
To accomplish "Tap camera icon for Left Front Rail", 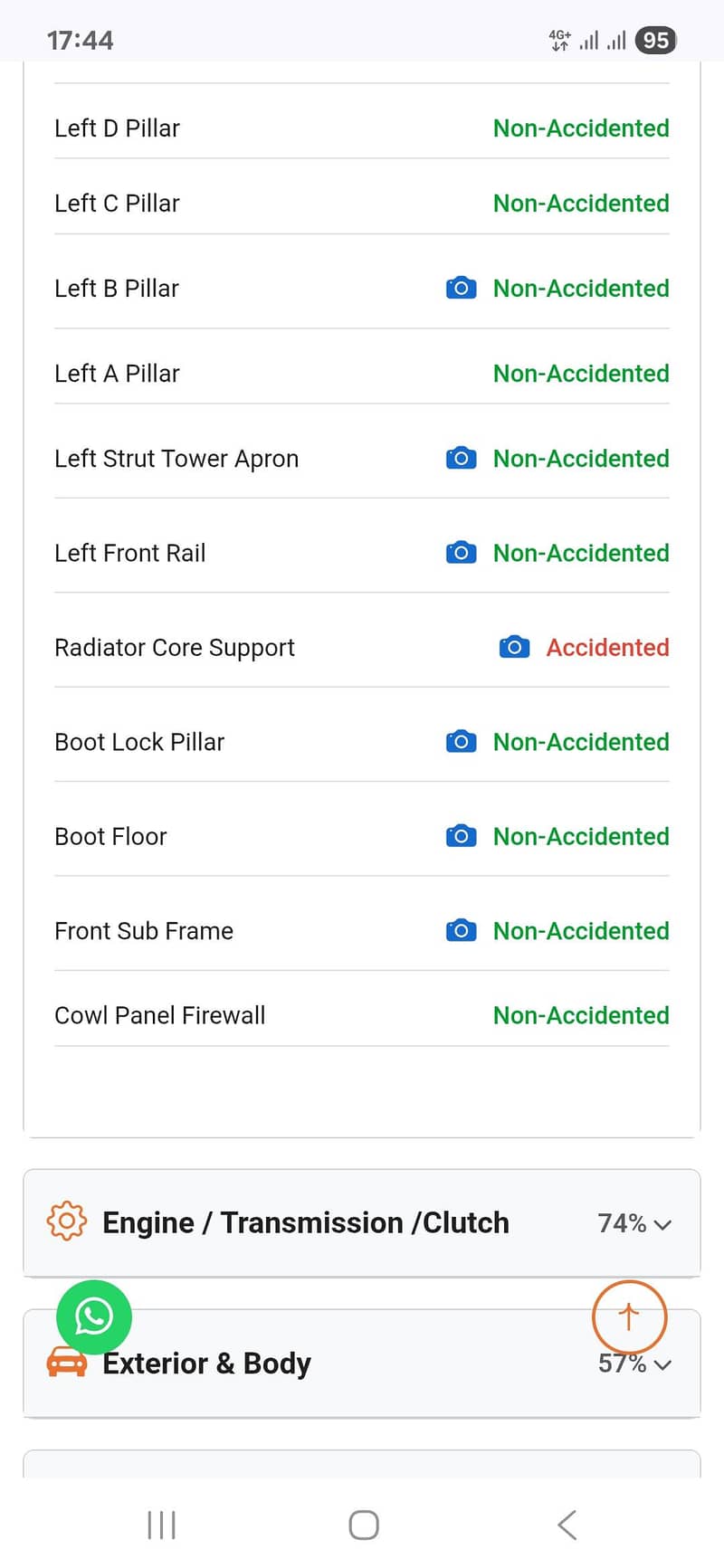I will (461, 553).
